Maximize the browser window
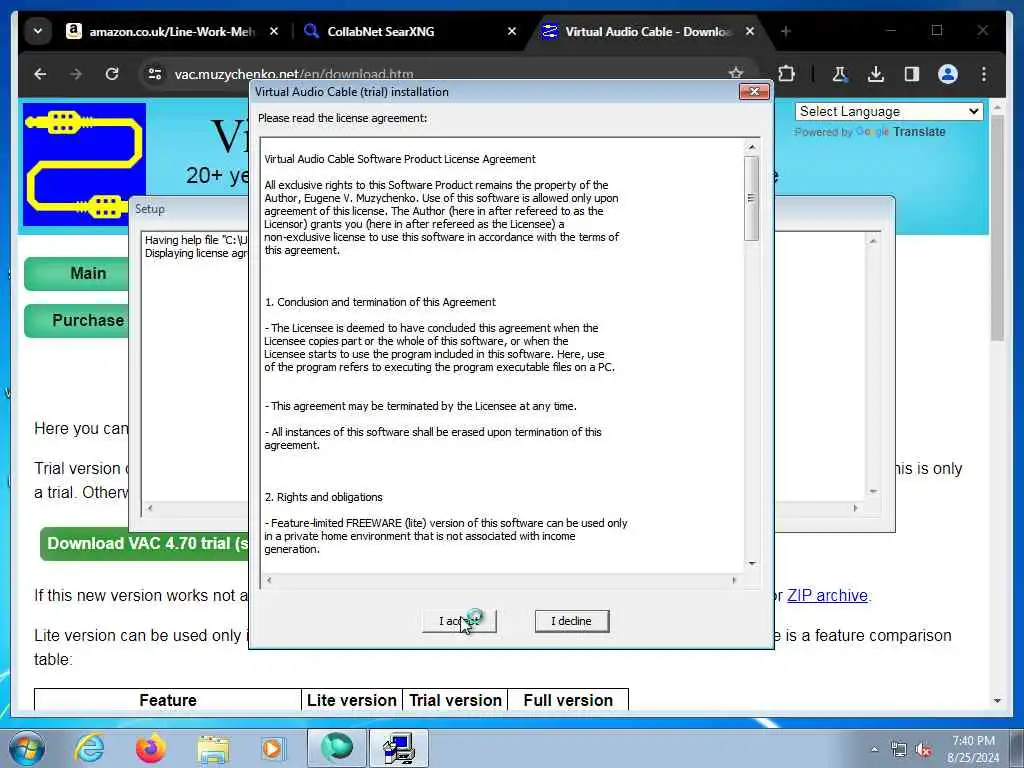This screenshot has height=768, width=1024. (936, 31)
